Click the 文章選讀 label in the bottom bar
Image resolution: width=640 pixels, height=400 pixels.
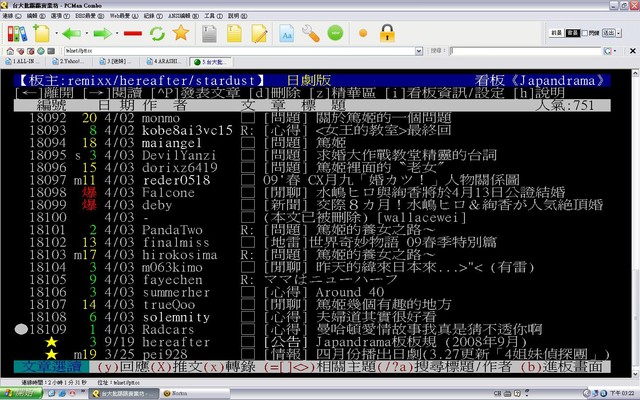pos(51,367)
